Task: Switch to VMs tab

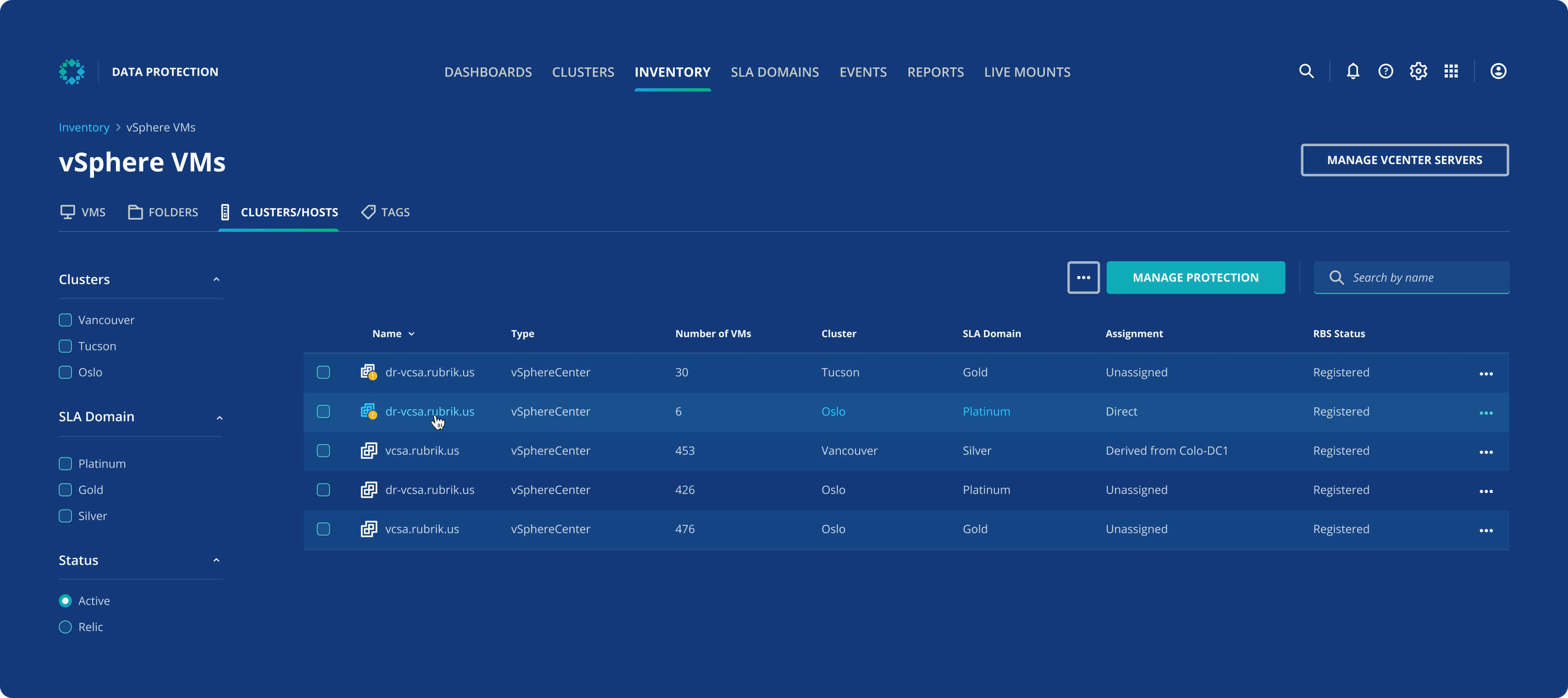Action: pyautogui.click(x=83, y=212)
